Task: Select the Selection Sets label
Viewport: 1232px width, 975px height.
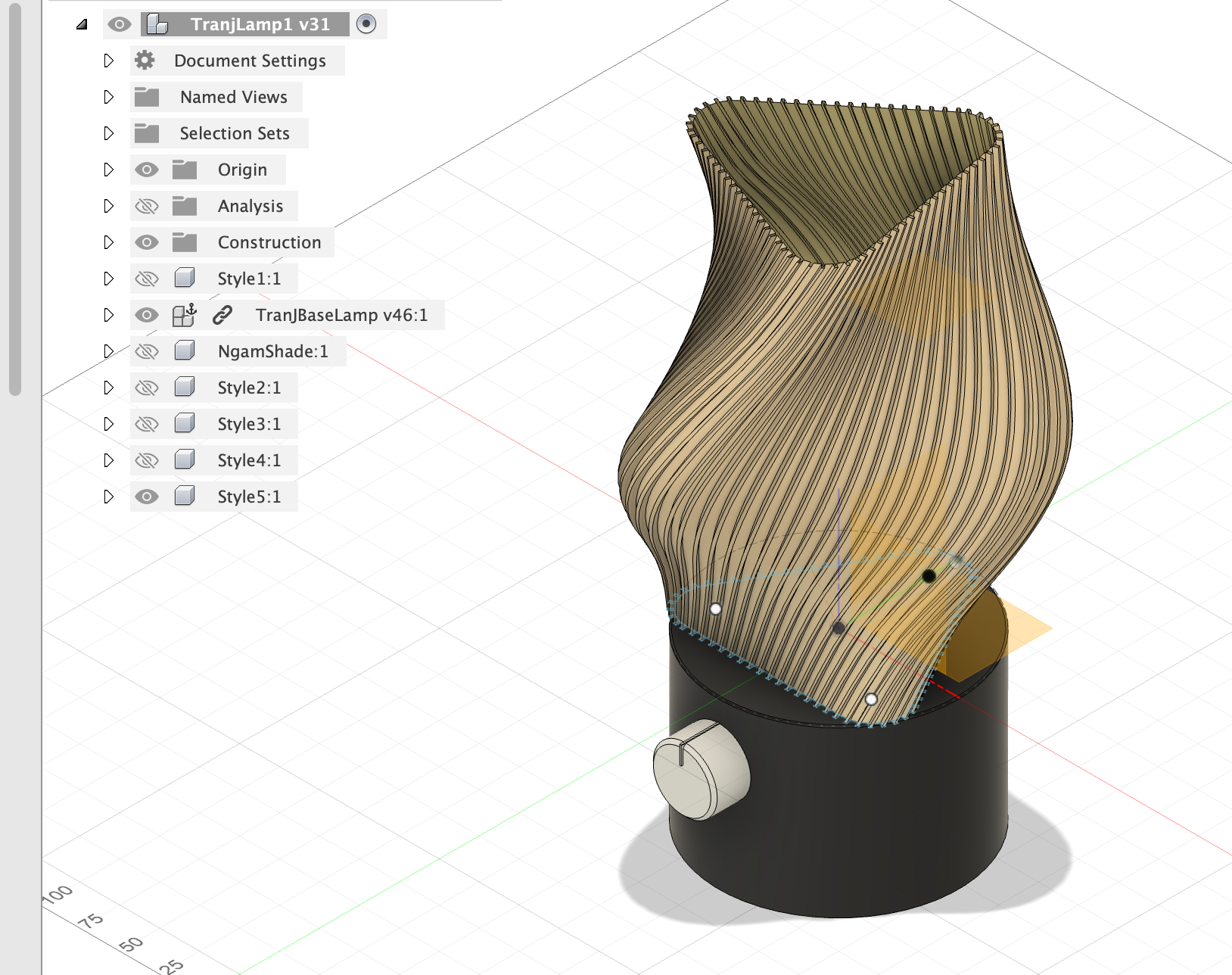Action: [235, 133]
